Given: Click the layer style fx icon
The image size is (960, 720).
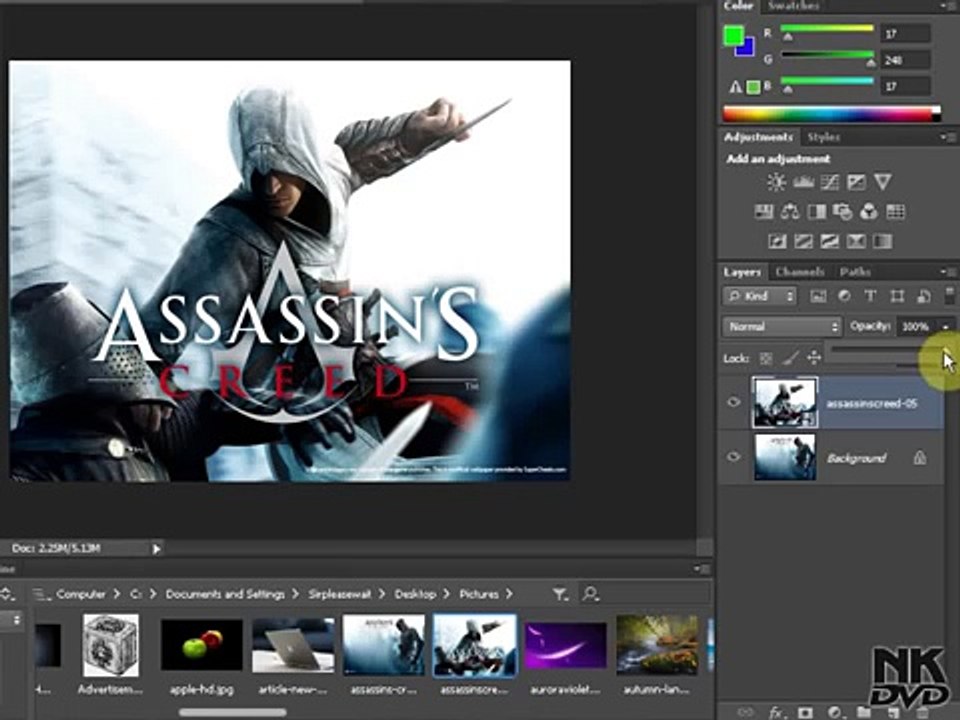Looking at the screenshot, I should pyautogui.click(x=776, y=712).
